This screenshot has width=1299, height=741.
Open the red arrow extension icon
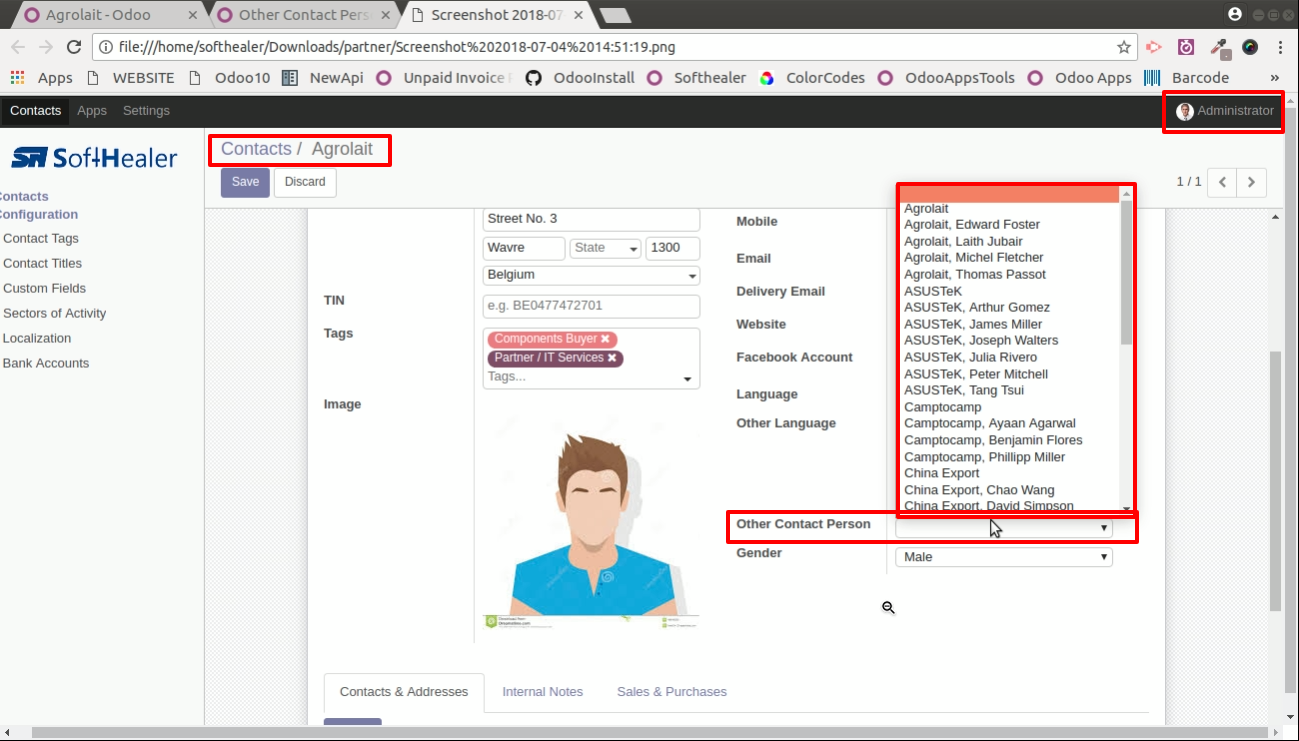pyautogui.click(x=1153, y=47)
